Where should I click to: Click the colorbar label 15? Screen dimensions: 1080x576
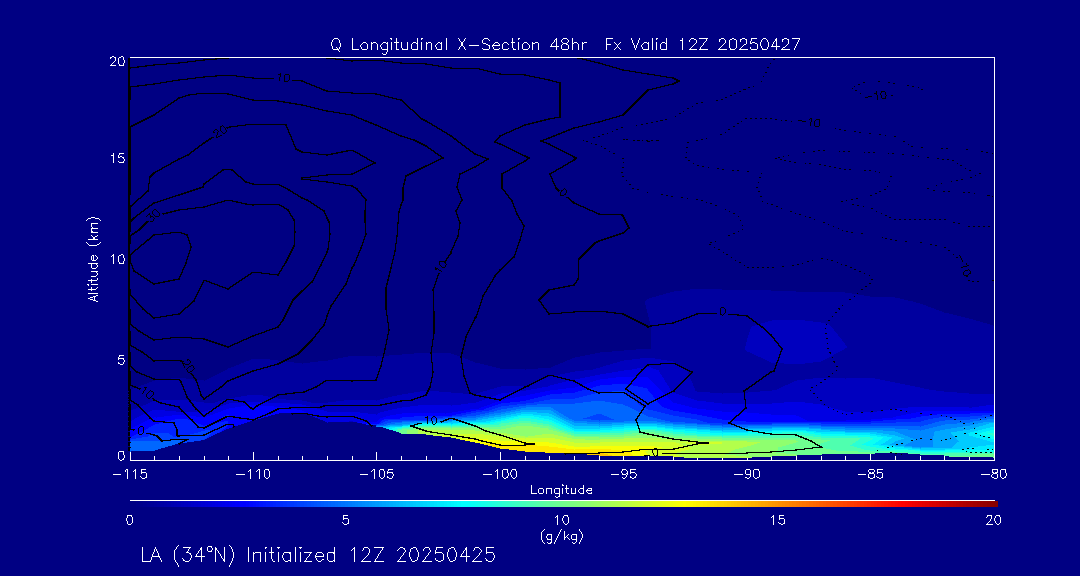(x=777, y=520)
